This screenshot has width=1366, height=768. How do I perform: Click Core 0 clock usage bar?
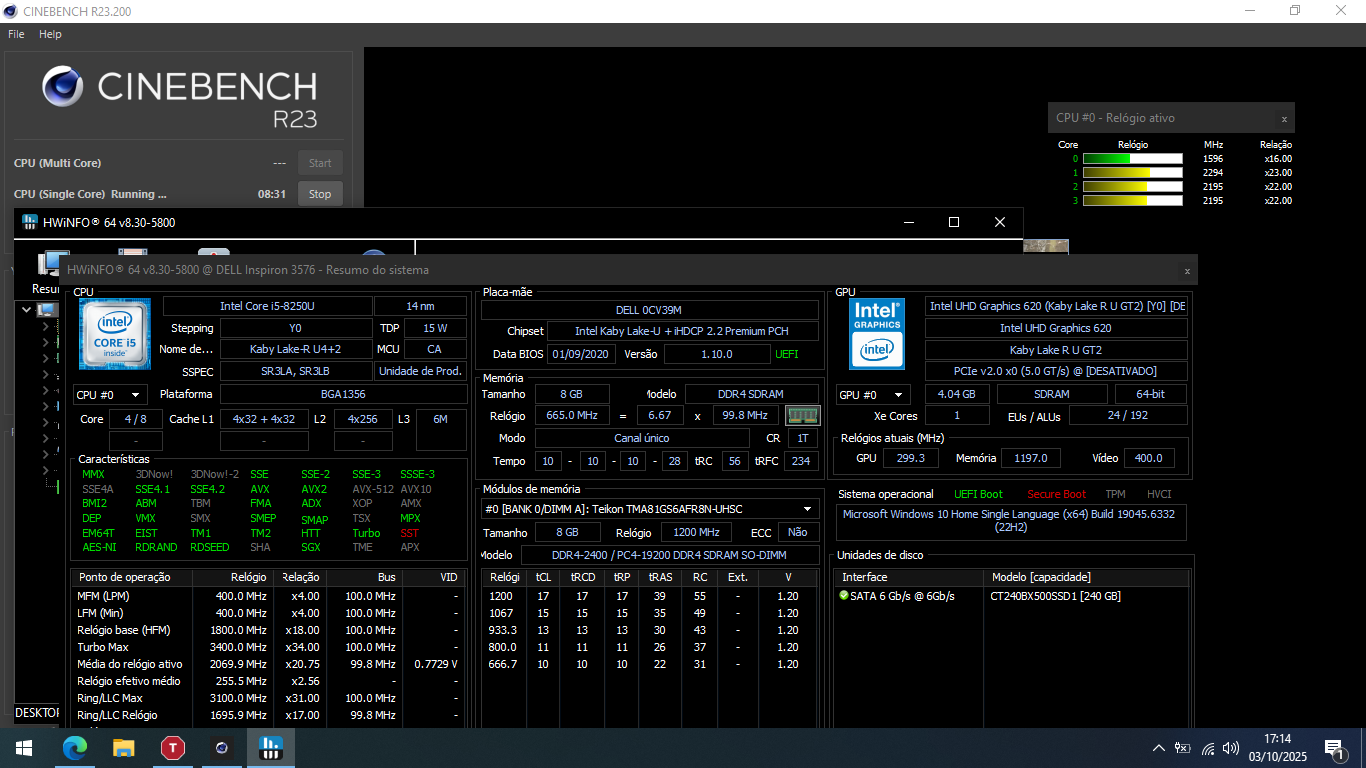tap(1132, 159)
